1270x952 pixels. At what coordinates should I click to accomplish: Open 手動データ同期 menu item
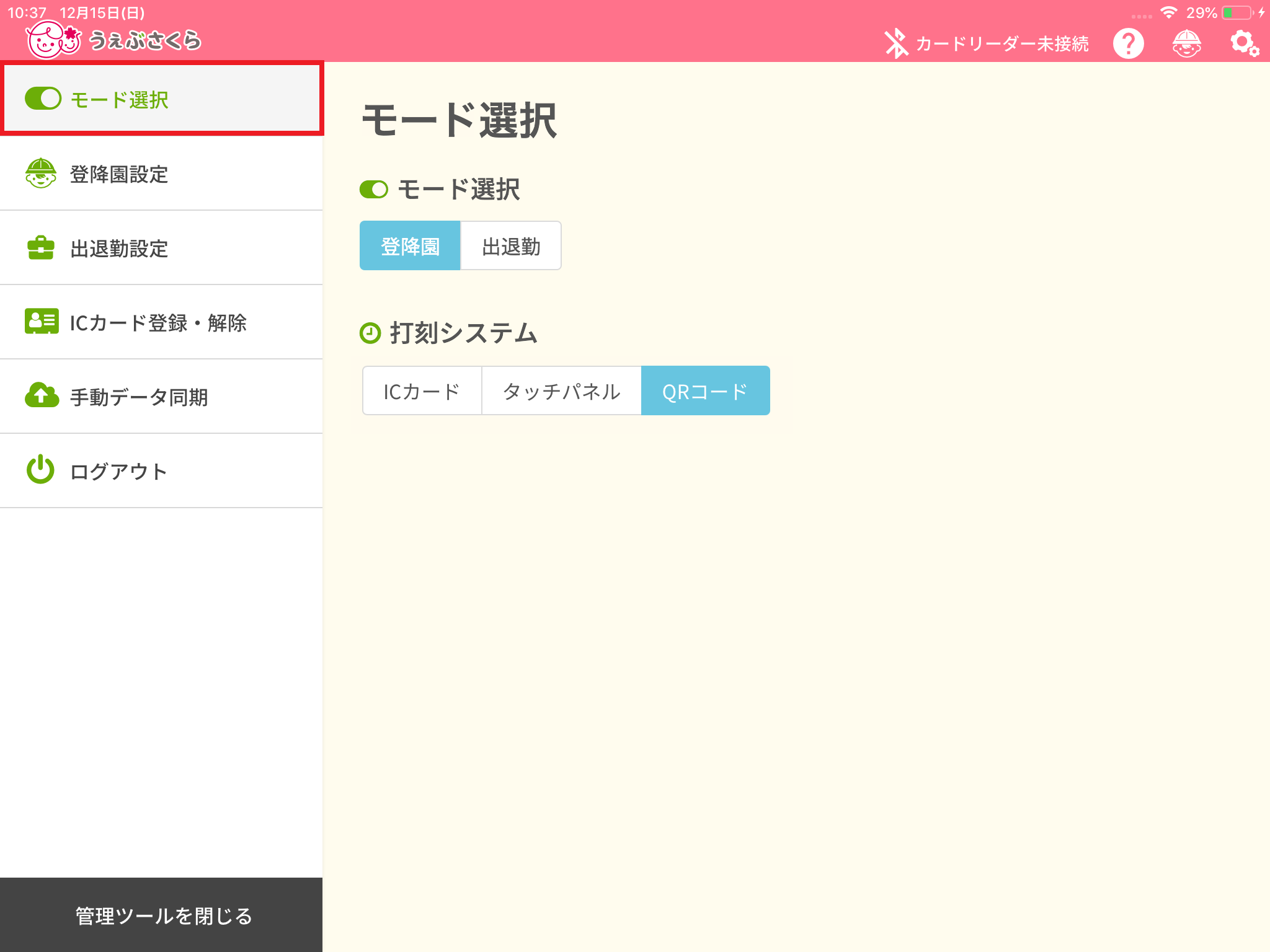pyautogui.click(x=161, y=397)
